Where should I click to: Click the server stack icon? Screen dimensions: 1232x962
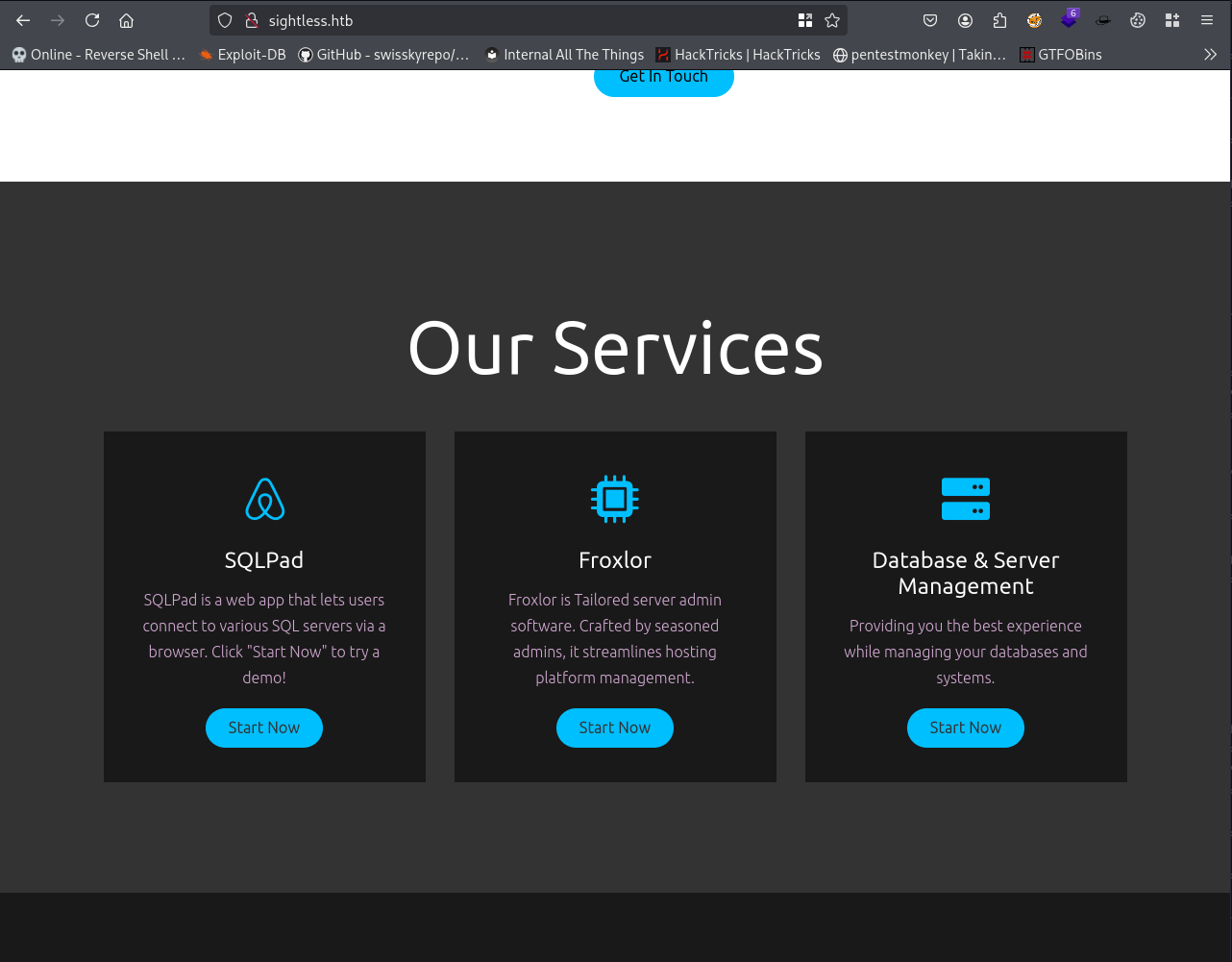click(x=966, y=499)
